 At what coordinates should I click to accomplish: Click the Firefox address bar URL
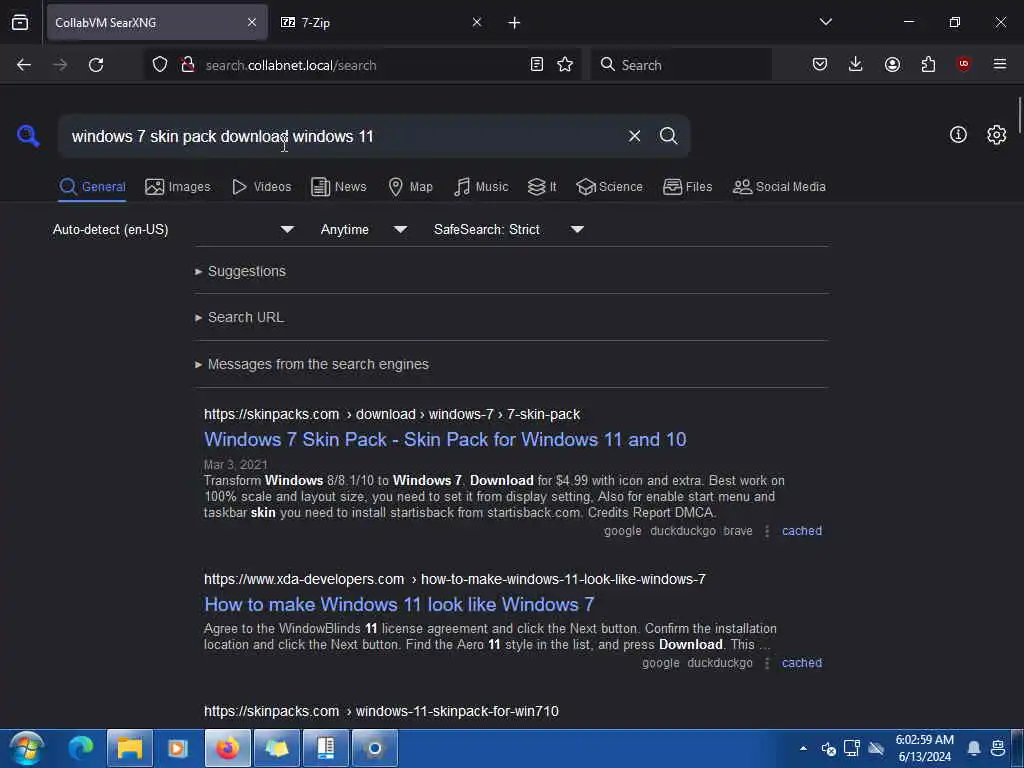click(x=291, y=65)
